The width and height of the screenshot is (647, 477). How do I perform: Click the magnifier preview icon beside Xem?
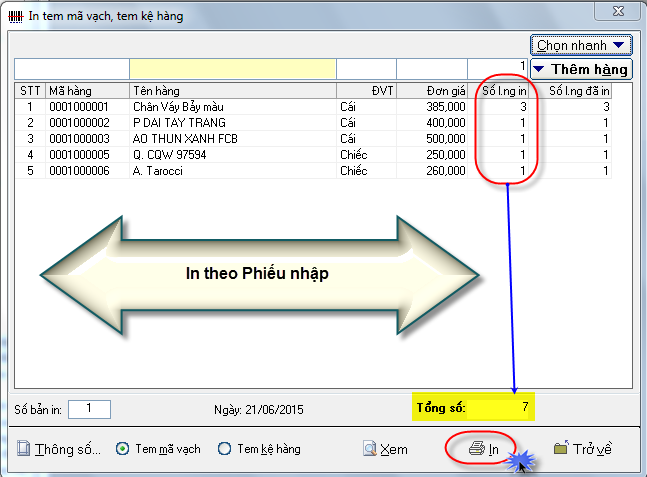pyautogui.click(x=369, y=450)
